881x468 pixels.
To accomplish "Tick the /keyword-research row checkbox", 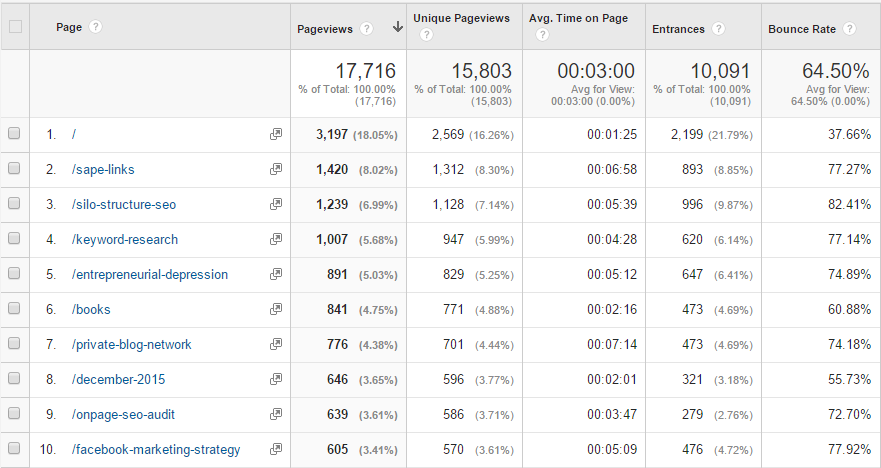I will [14, 238].
